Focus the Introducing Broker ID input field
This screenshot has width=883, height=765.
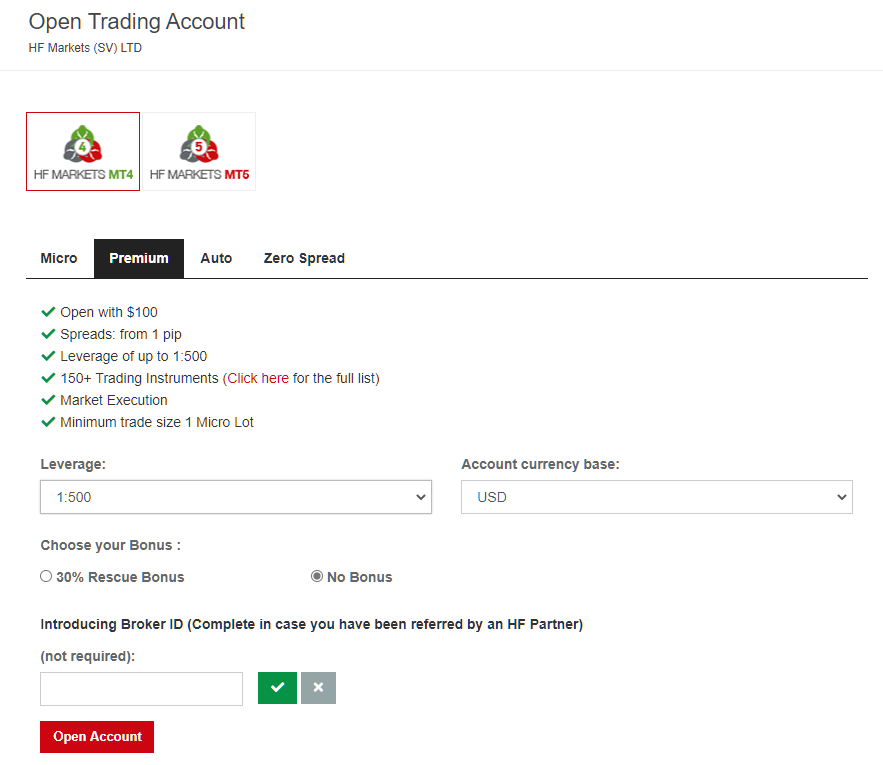(141, 688)
